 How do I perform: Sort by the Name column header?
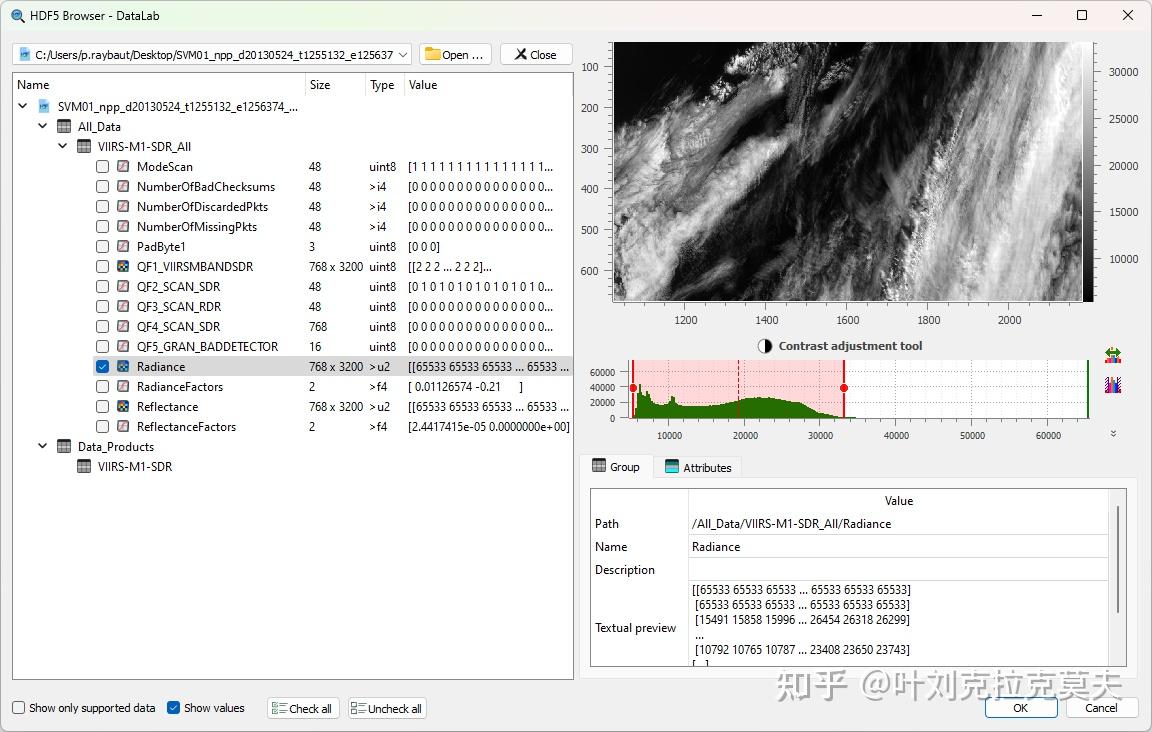159,85
